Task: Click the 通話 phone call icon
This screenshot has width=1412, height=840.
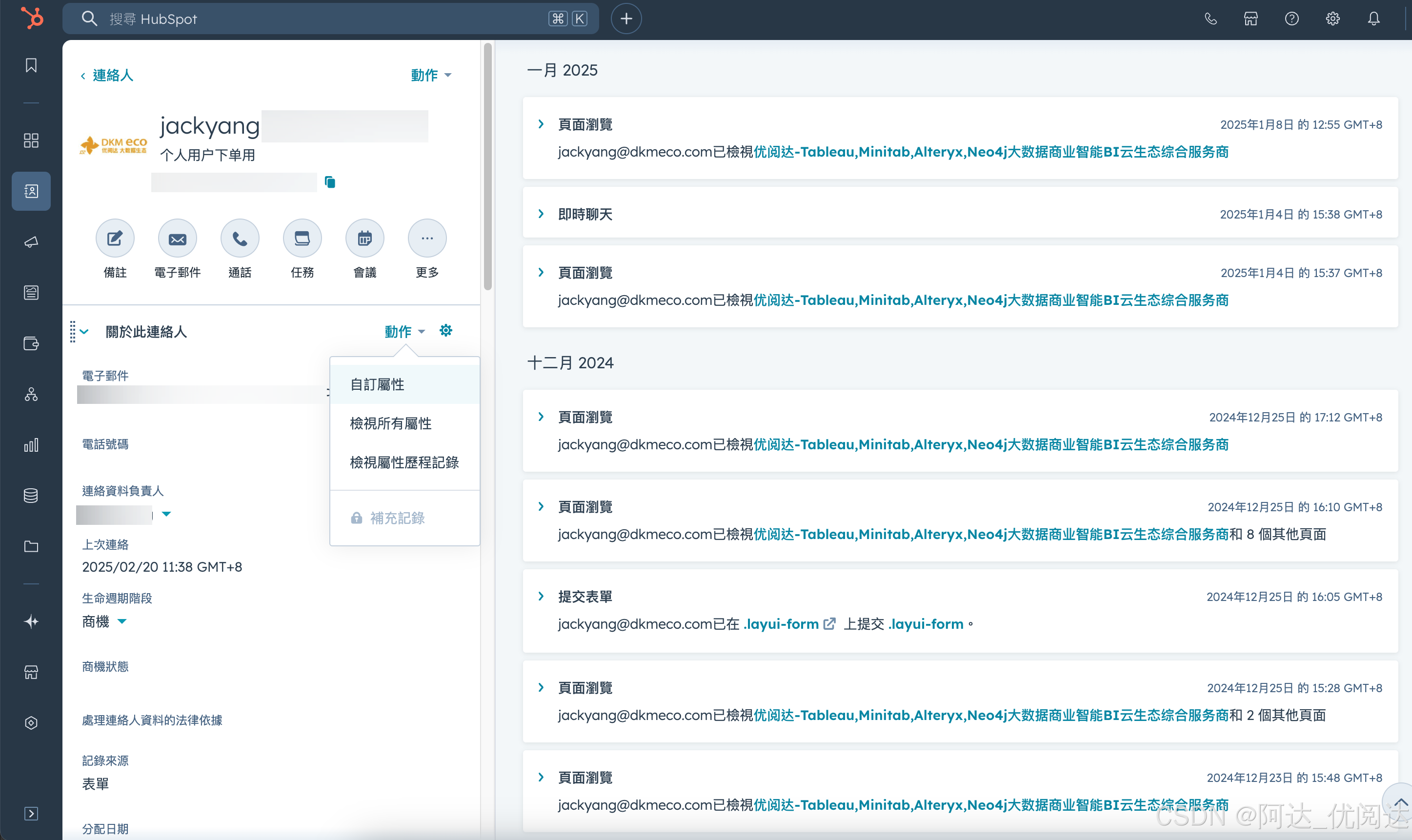Action: coord(240,239)
